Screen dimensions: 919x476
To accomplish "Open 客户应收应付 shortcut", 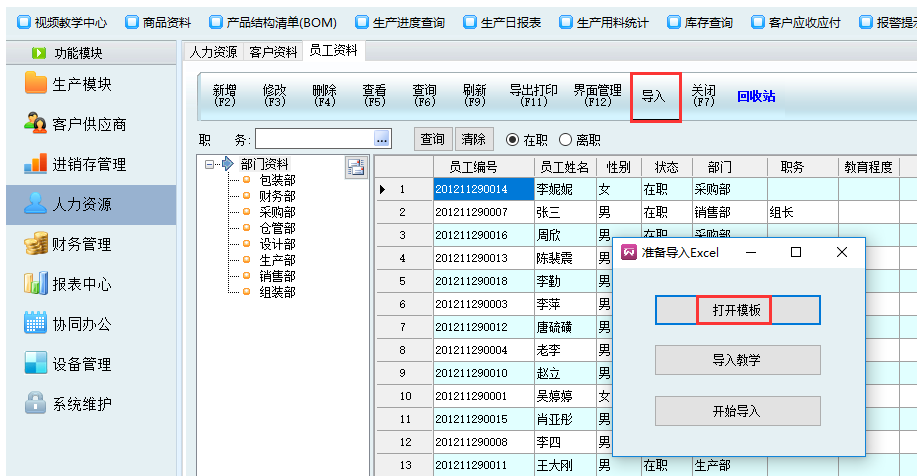I will pyautogui.click(x=797, y=23).
